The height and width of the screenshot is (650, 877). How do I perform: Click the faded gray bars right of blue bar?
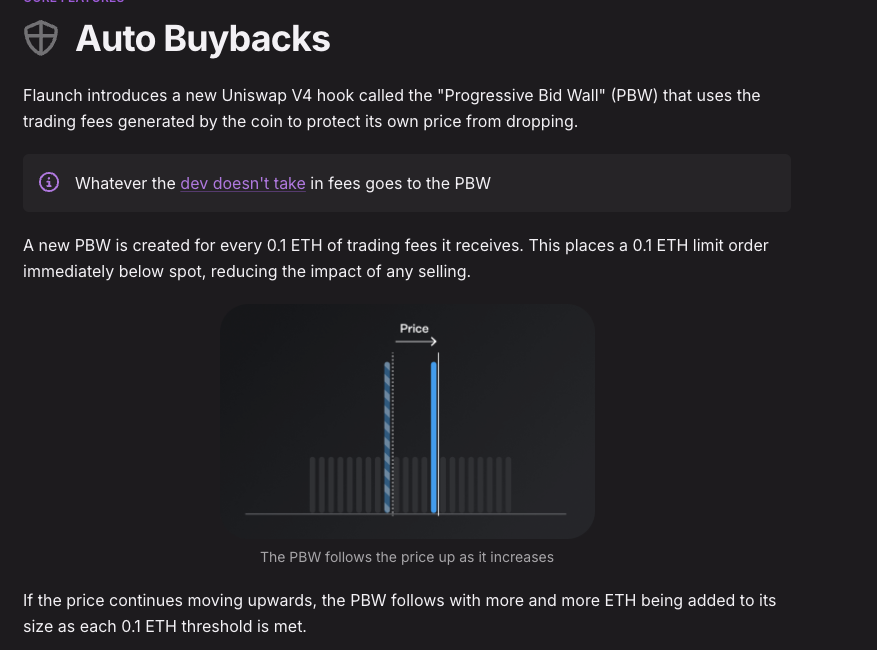(x=476, y=485)
